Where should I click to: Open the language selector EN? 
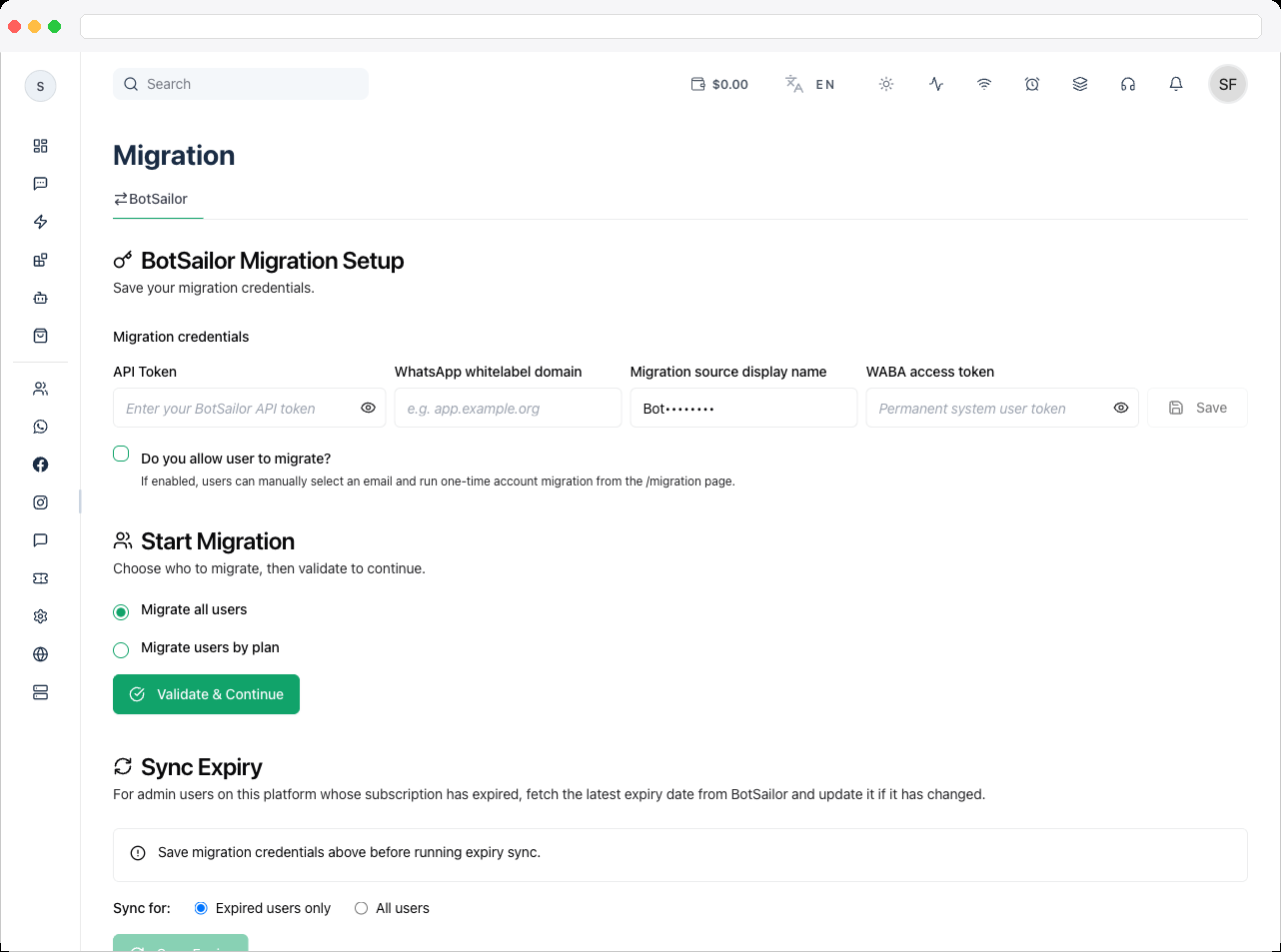[810, 84]
